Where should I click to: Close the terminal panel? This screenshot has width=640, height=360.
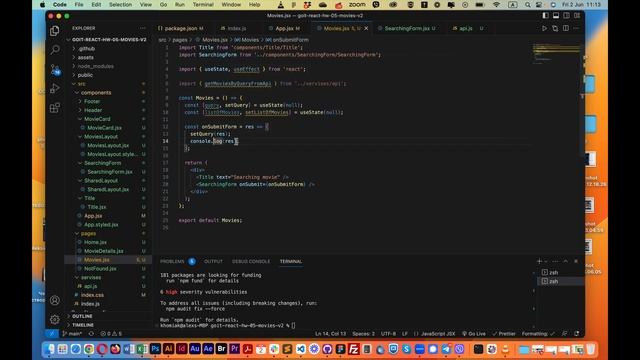tap(576, 261)
